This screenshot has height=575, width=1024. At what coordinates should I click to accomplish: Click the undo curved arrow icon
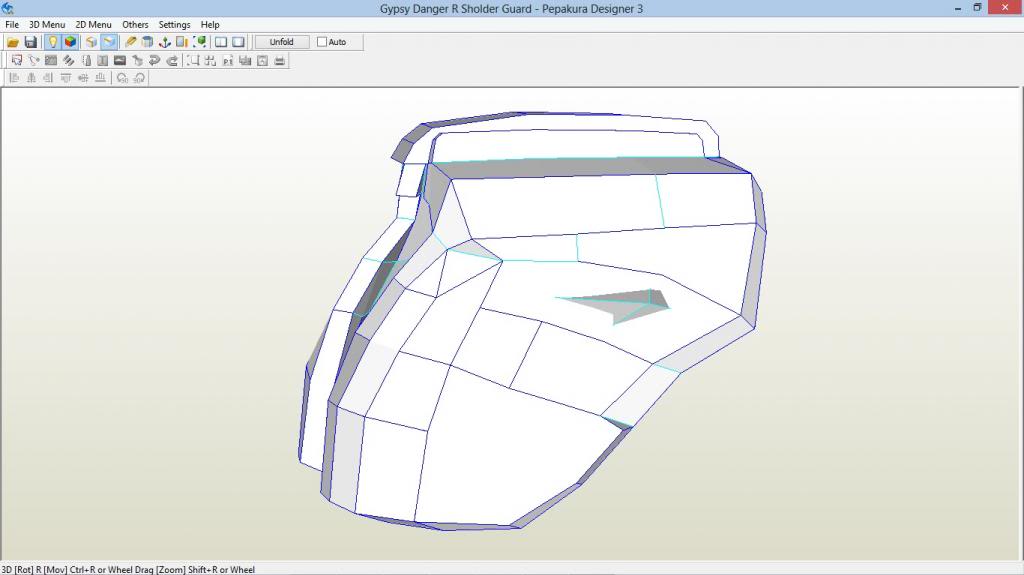point(154,61)
